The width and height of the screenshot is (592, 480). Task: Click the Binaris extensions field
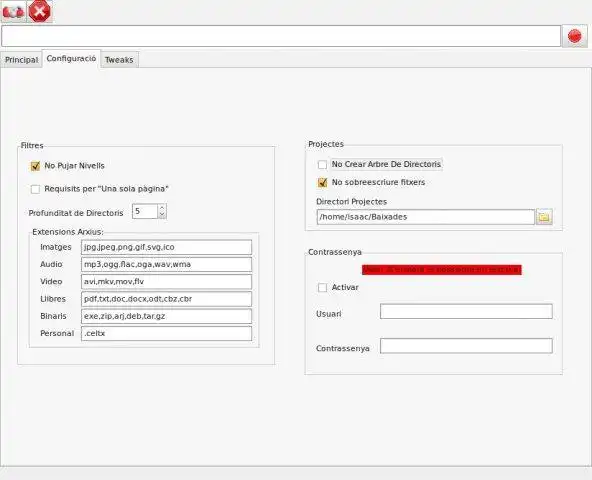(166, 316)
